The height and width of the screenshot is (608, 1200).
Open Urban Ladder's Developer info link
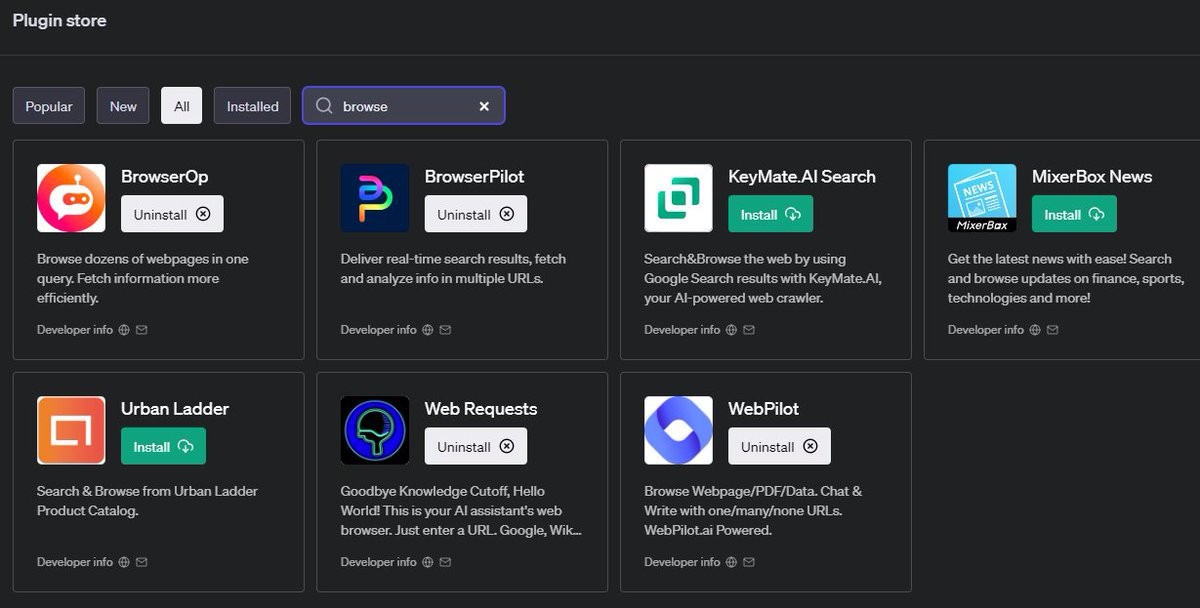(x=75, y=561)
